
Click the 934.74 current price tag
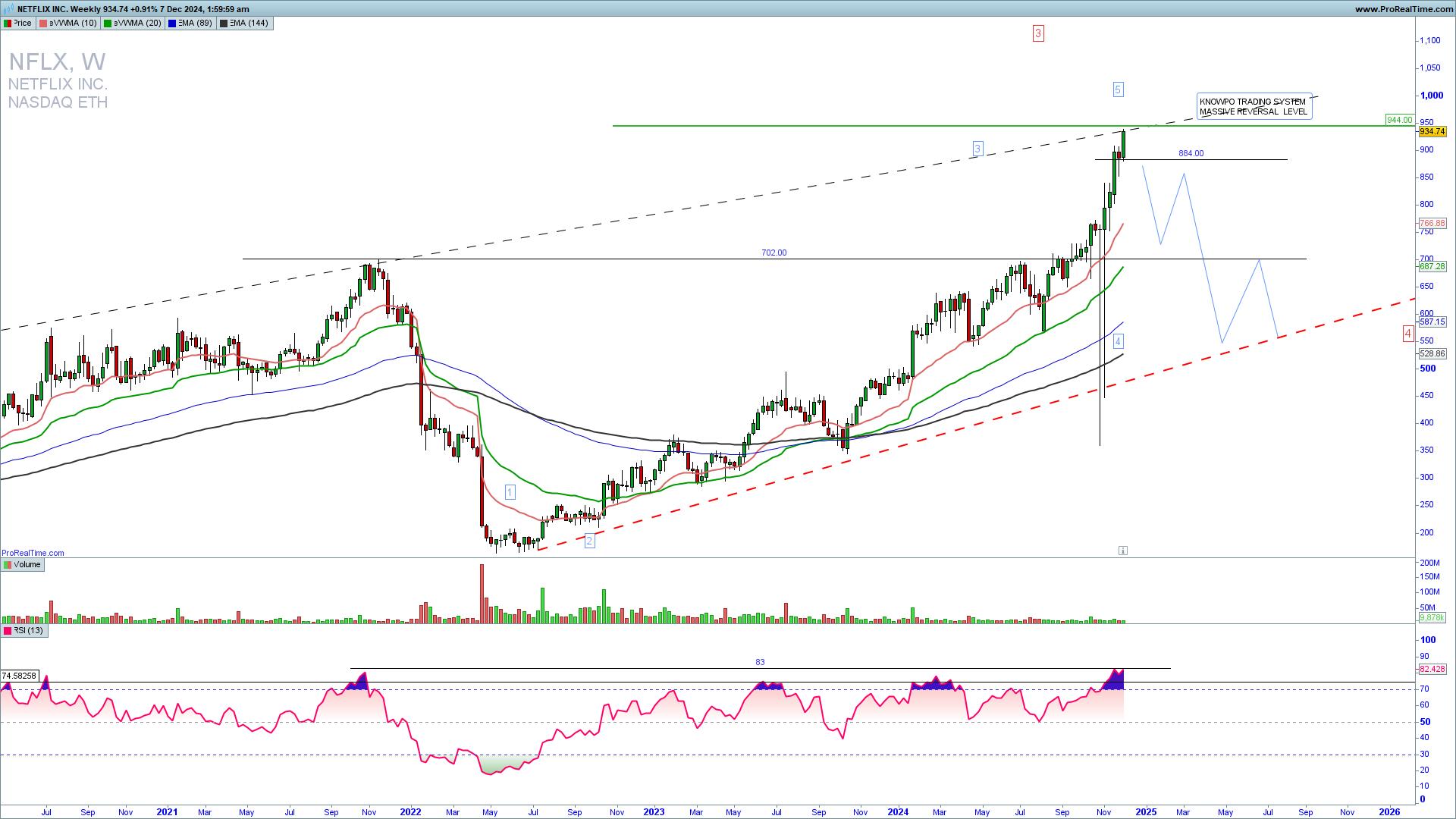[1432, 132]
